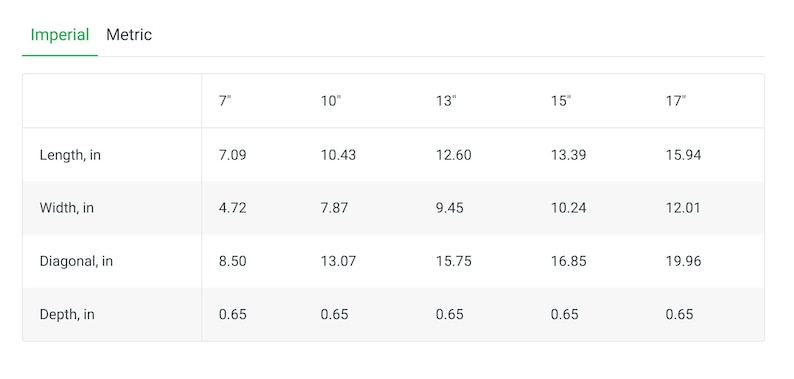Switch to the Metric tab

(129, 35)
